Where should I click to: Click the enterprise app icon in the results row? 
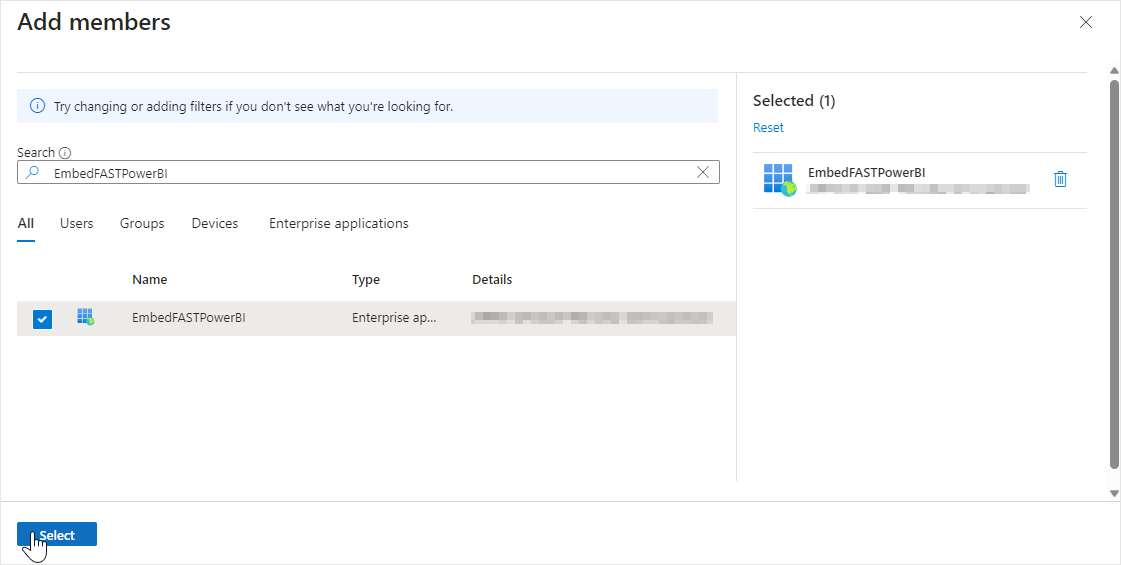tap(86, 318)
